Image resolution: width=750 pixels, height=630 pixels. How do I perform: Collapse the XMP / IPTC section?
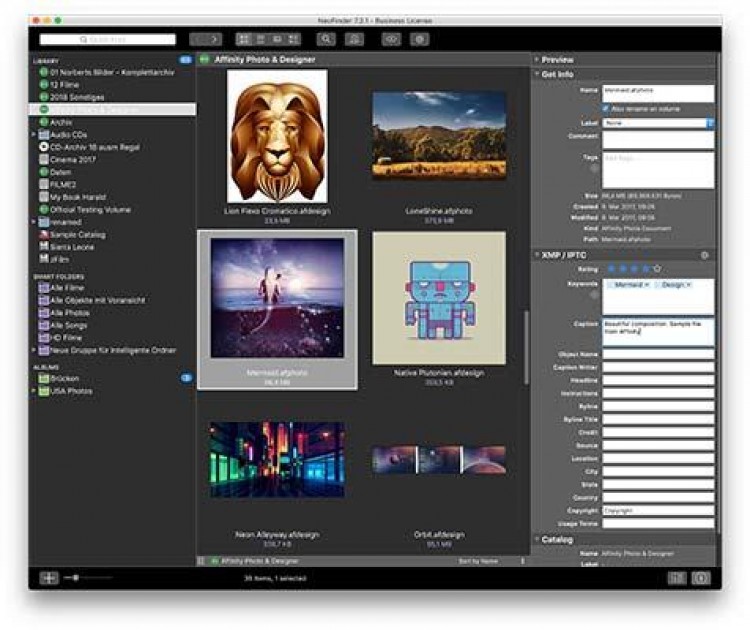(x=537, y=255)
